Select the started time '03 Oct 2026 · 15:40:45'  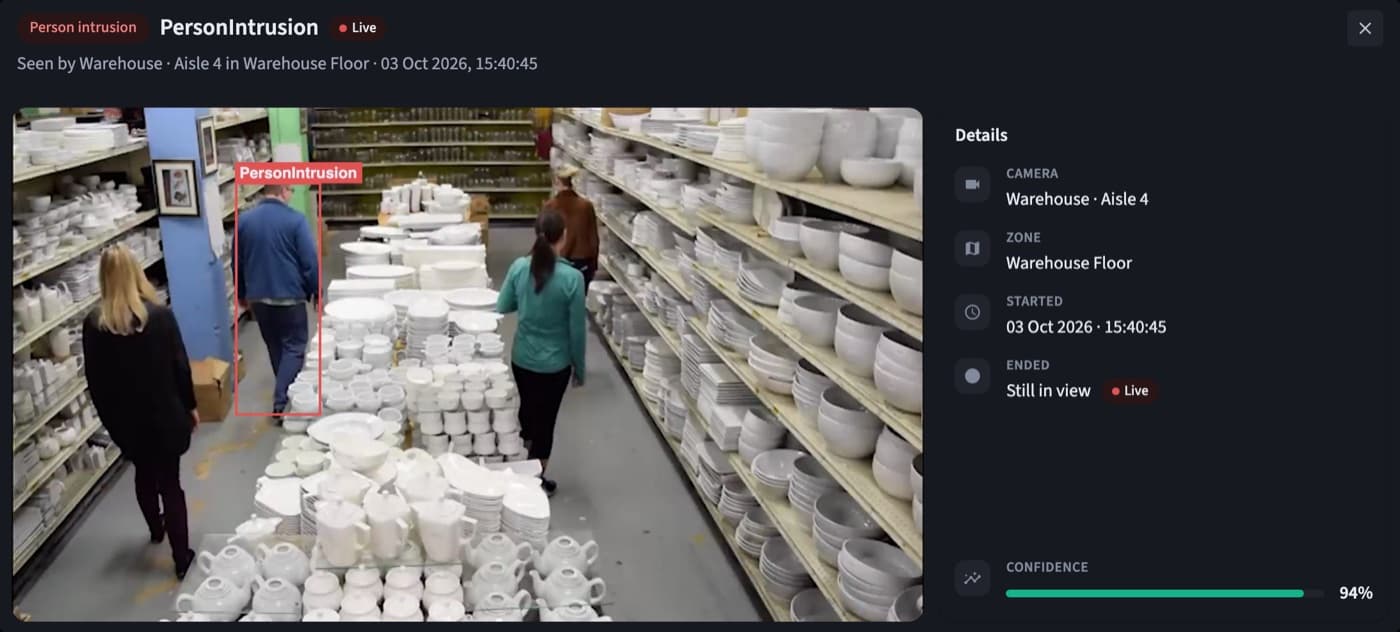[1086, 327]
